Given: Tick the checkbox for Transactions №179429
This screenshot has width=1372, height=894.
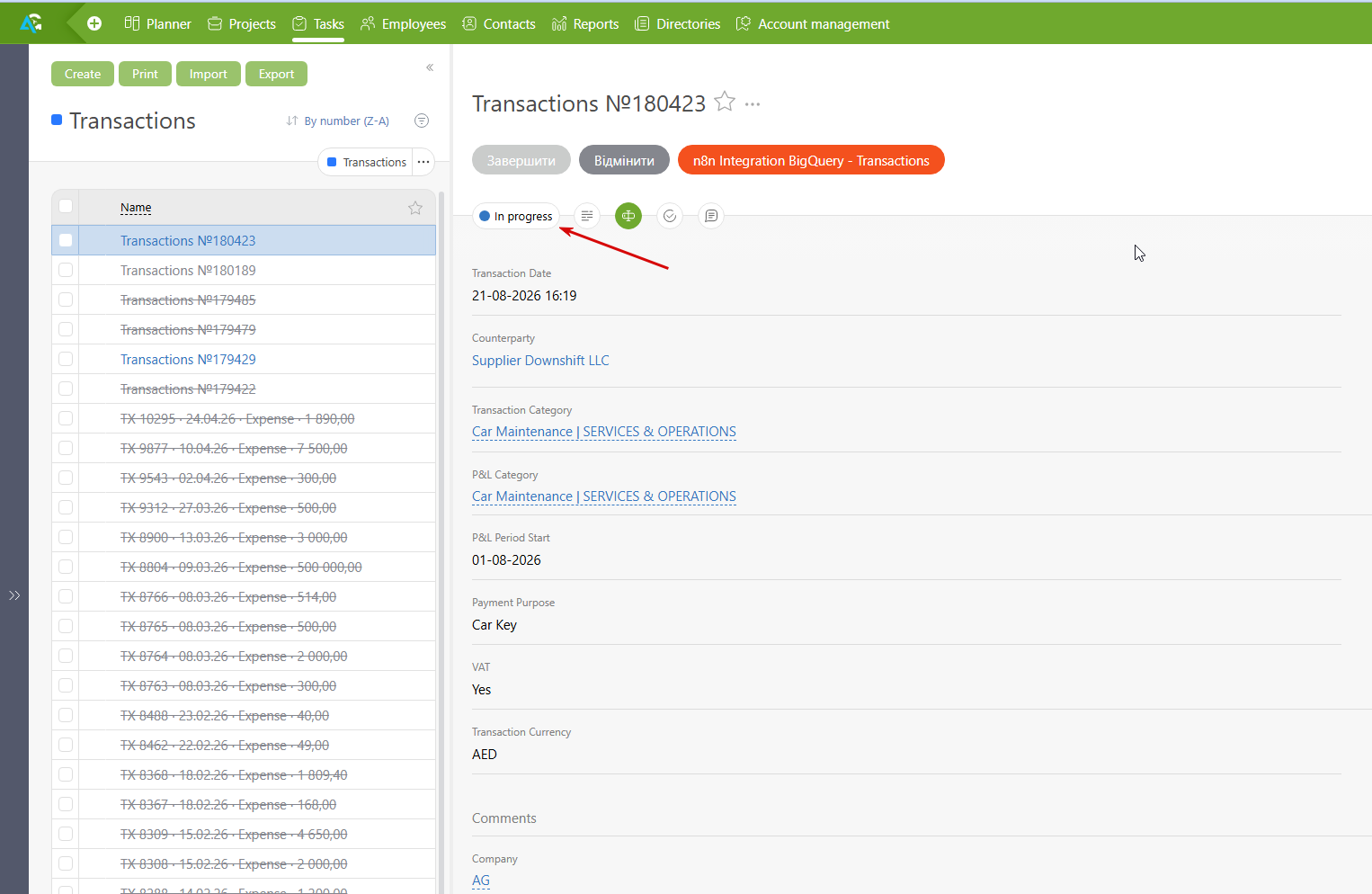Looking at the screenshot, I should pos(66,359).
